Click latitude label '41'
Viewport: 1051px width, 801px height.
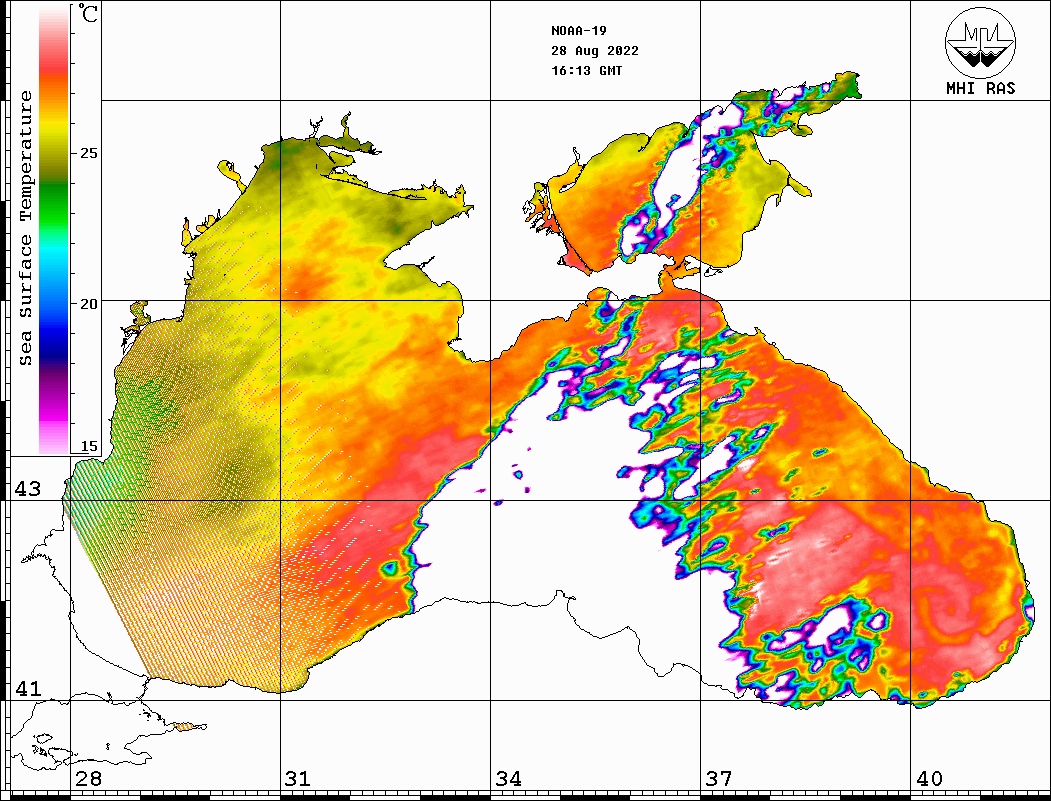[x=27, y=689]
